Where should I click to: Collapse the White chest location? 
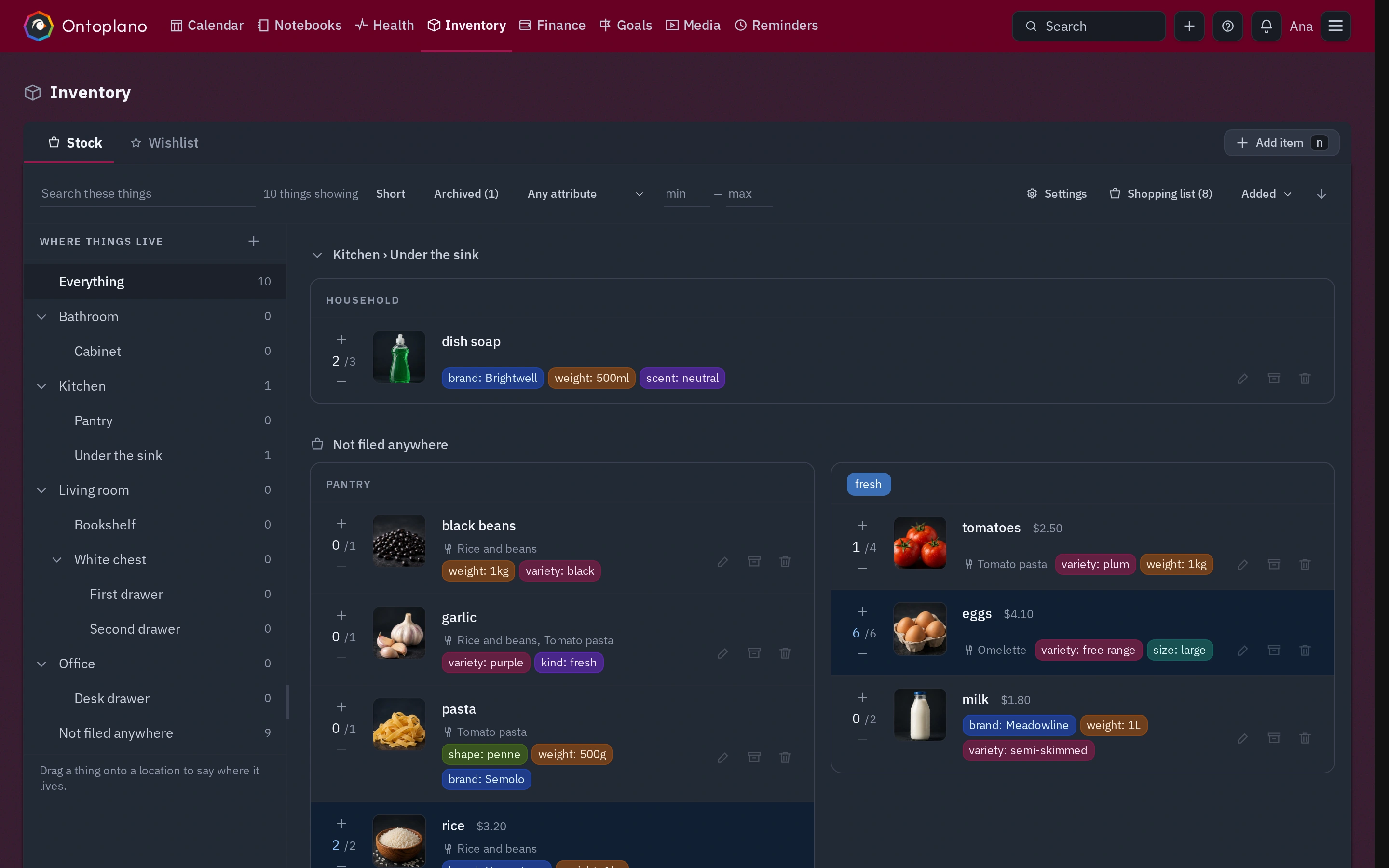tap(57, 560)
